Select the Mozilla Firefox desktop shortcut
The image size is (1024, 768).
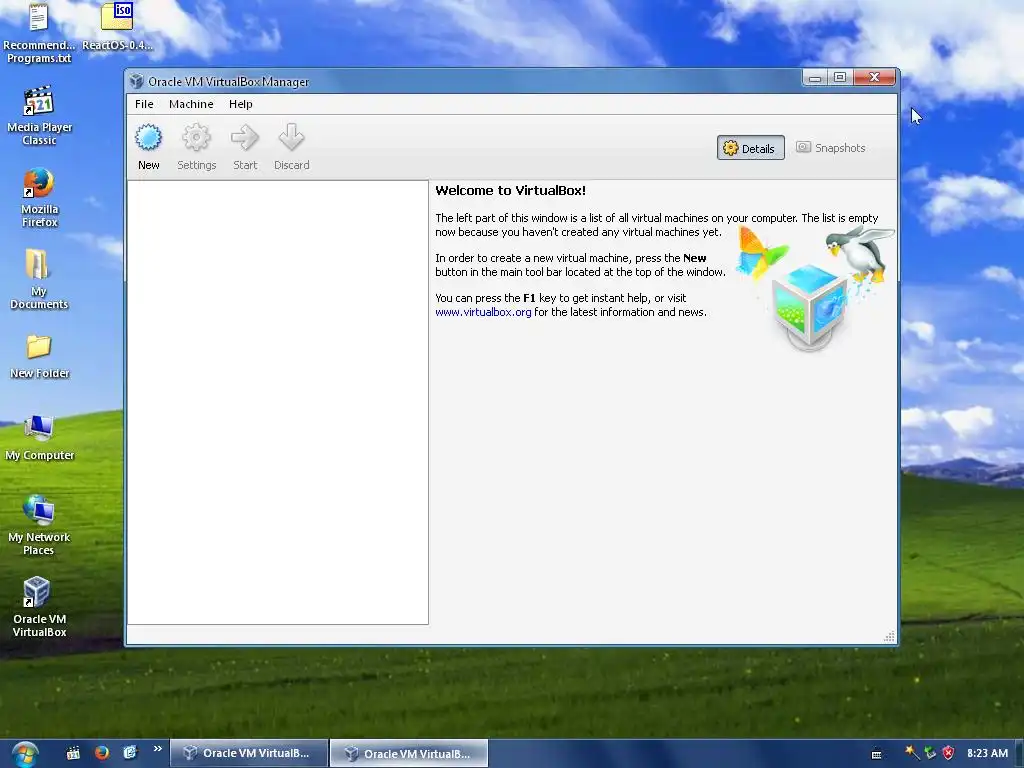click(39, 197)
